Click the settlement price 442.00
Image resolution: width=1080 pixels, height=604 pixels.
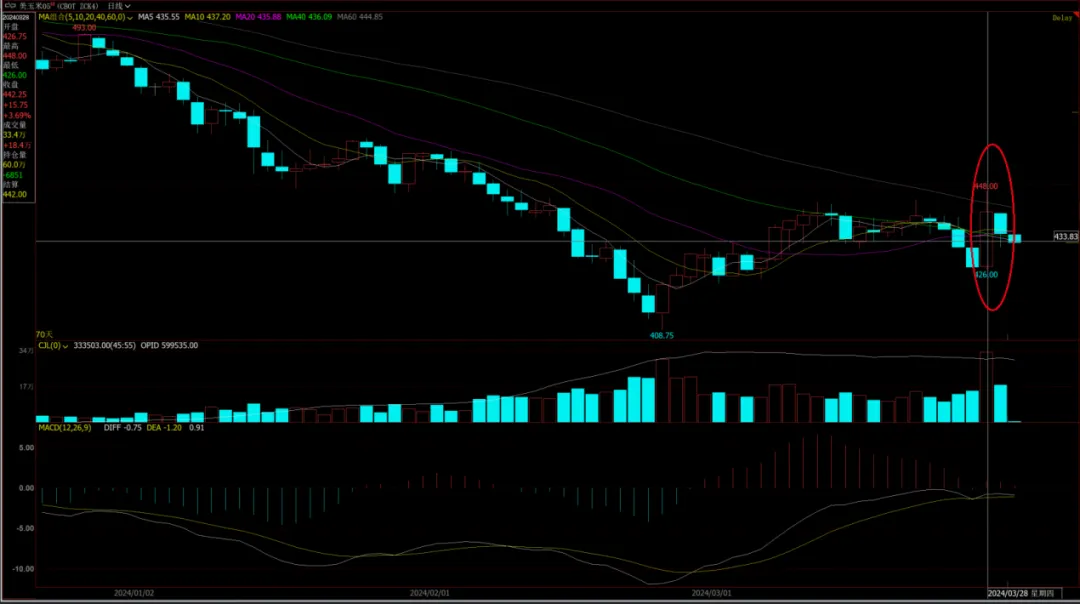pyautogui.click(x=14, y=195)
